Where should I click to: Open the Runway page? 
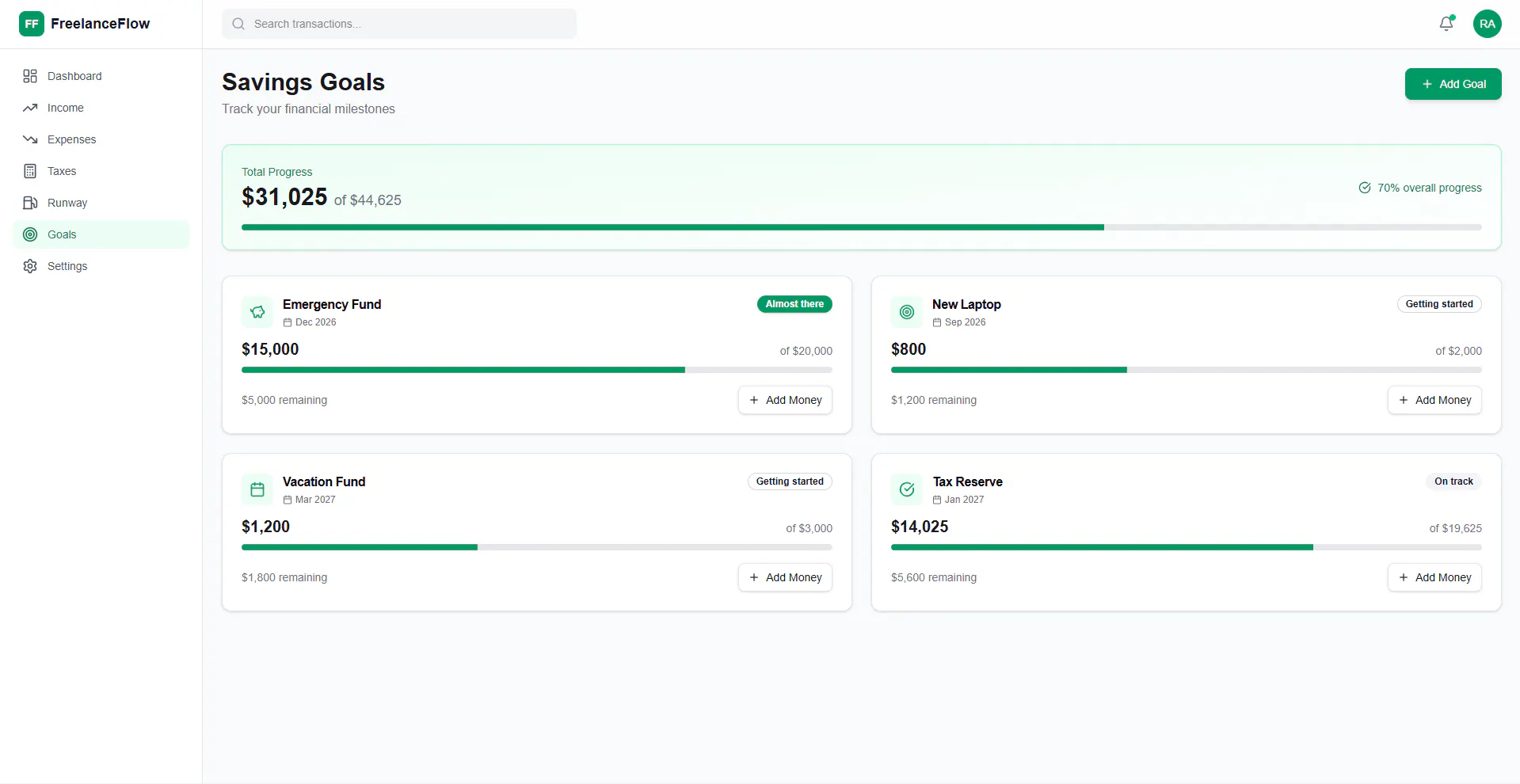pyautogui.click(x=101, y=203)
